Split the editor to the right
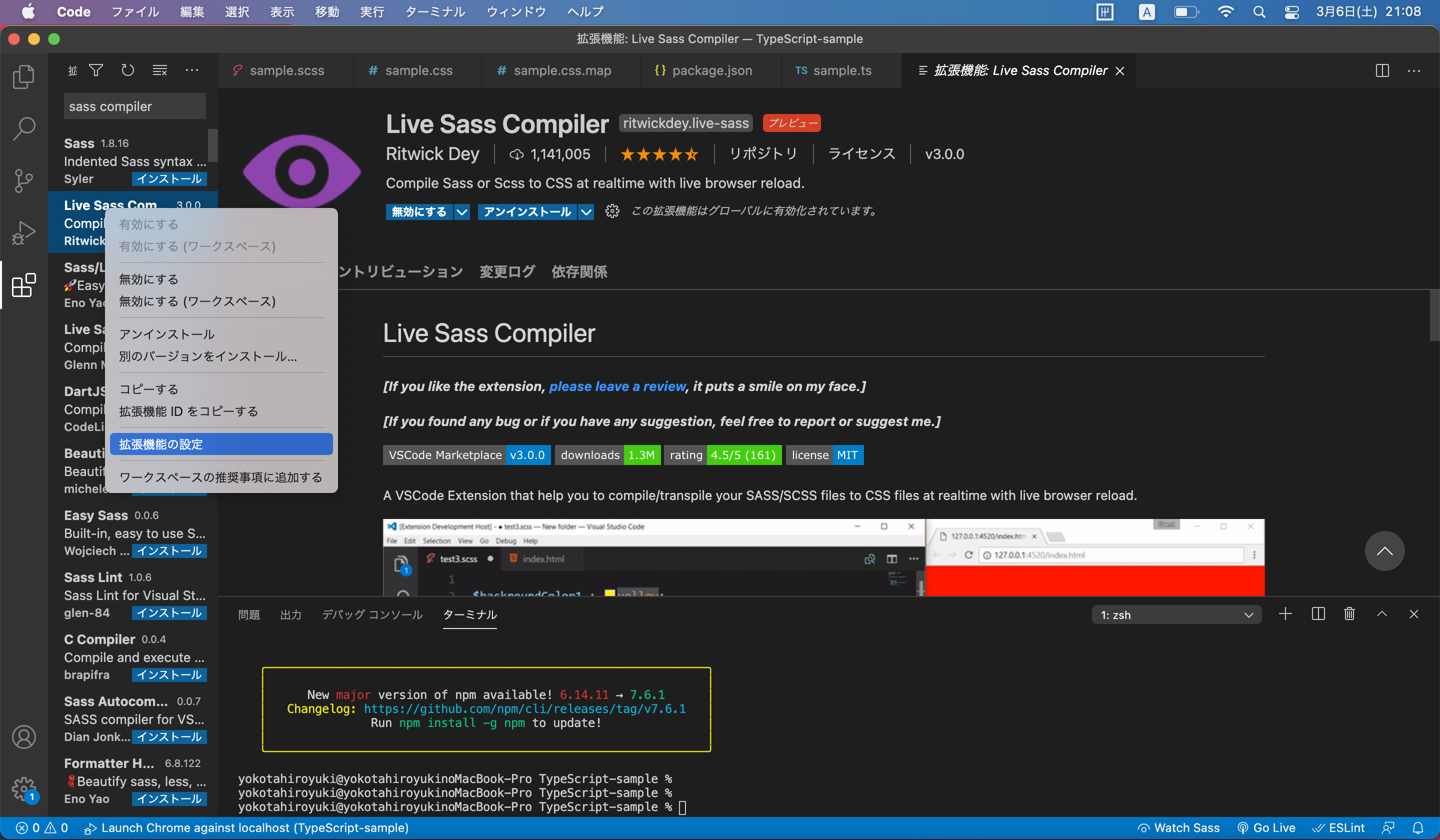Screen dimensions: 1440x840 pos(1381,70)
